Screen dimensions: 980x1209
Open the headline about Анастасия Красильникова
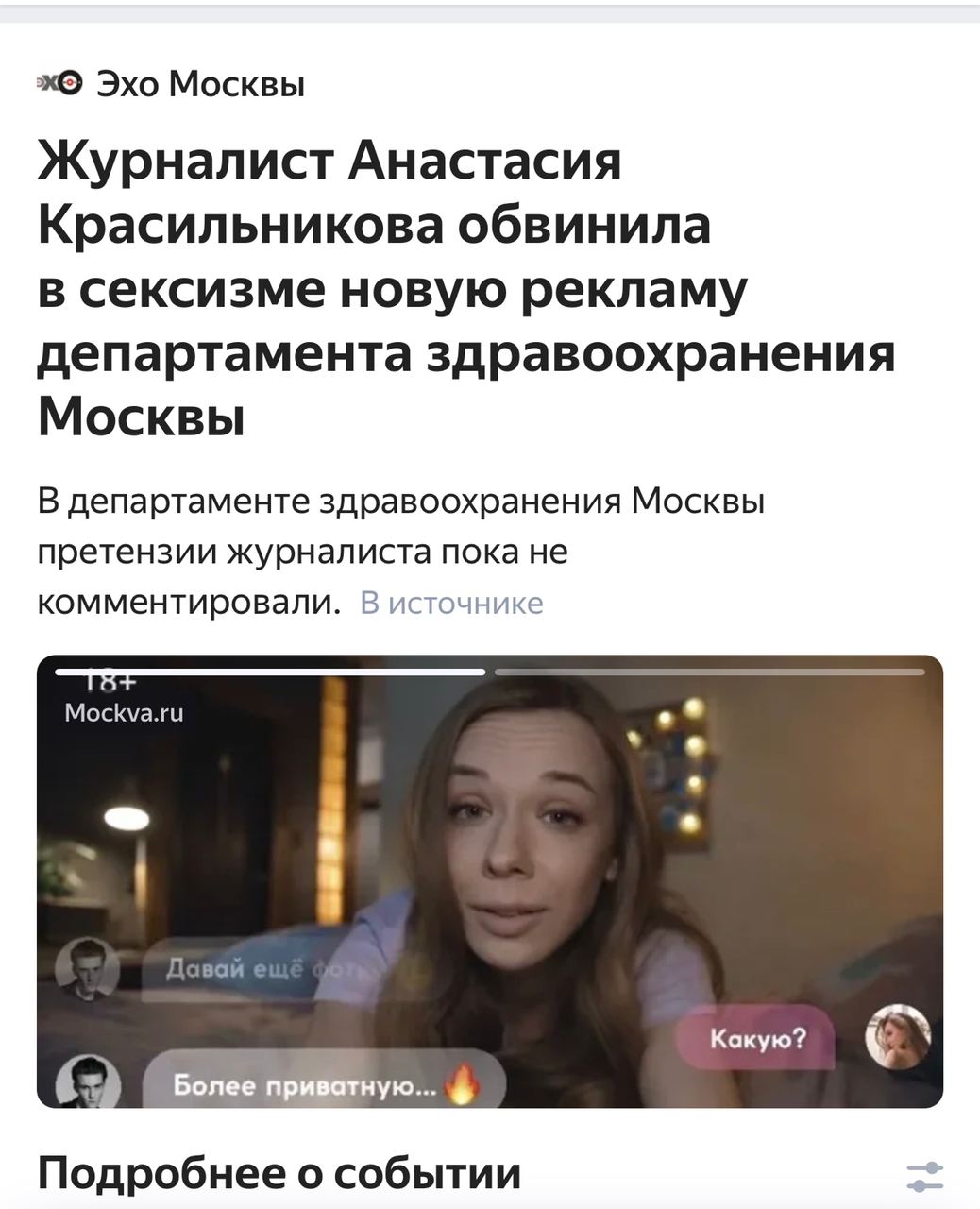(x=466, y=288)
